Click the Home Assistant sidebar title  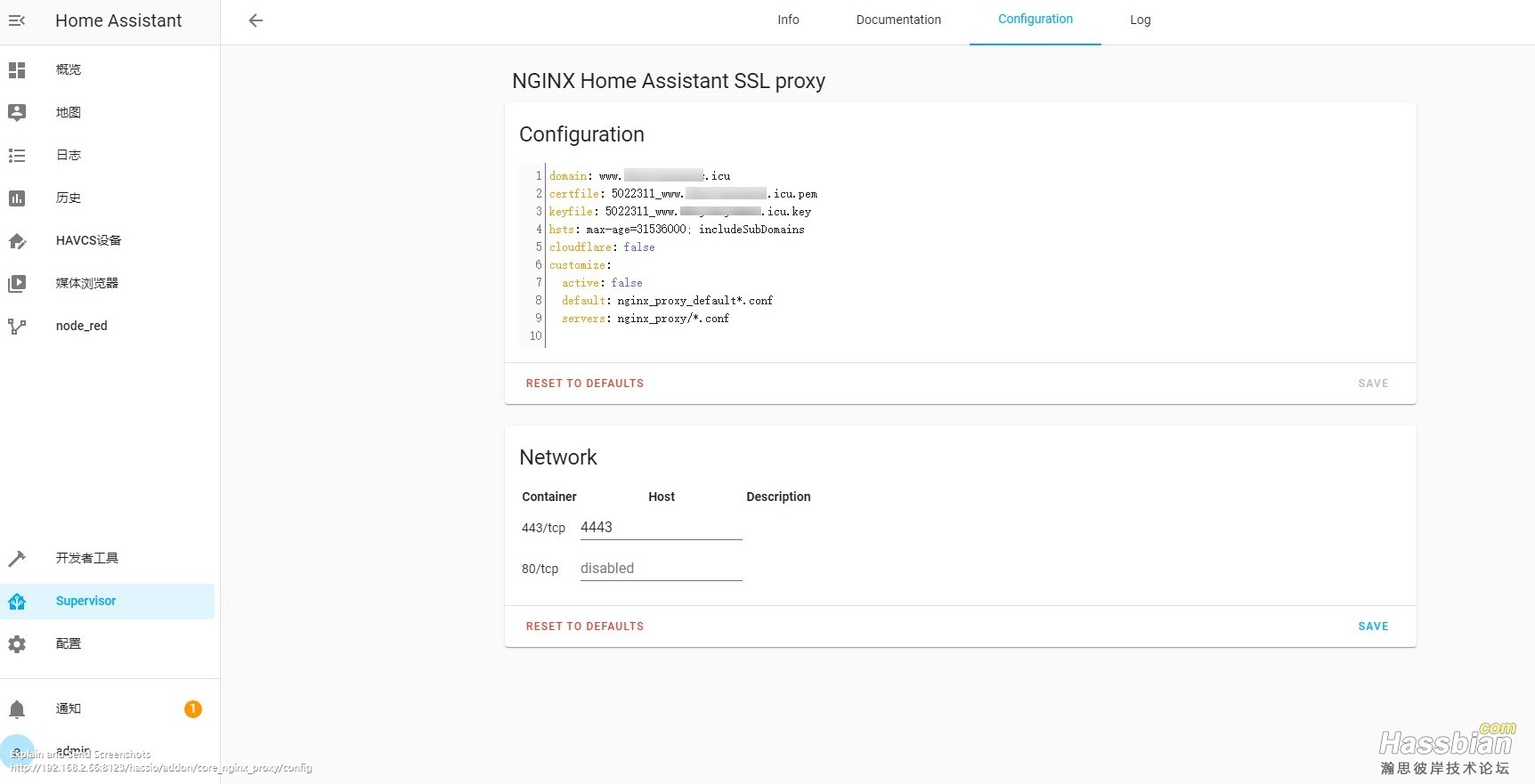[x=118, y=20]
